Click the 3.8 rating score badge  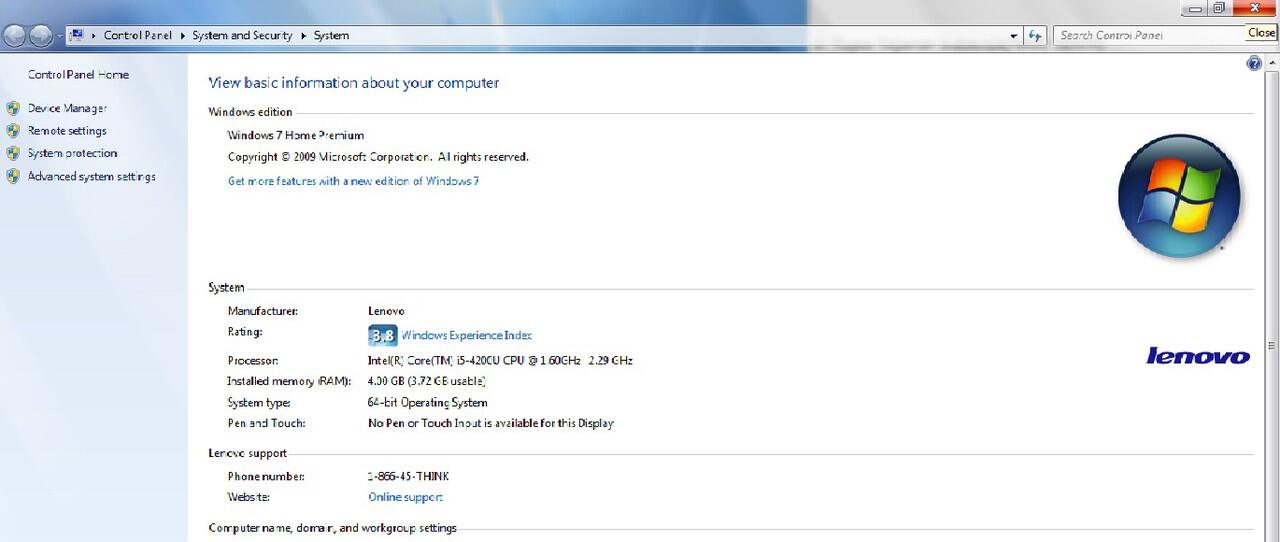tap(382, 336)
